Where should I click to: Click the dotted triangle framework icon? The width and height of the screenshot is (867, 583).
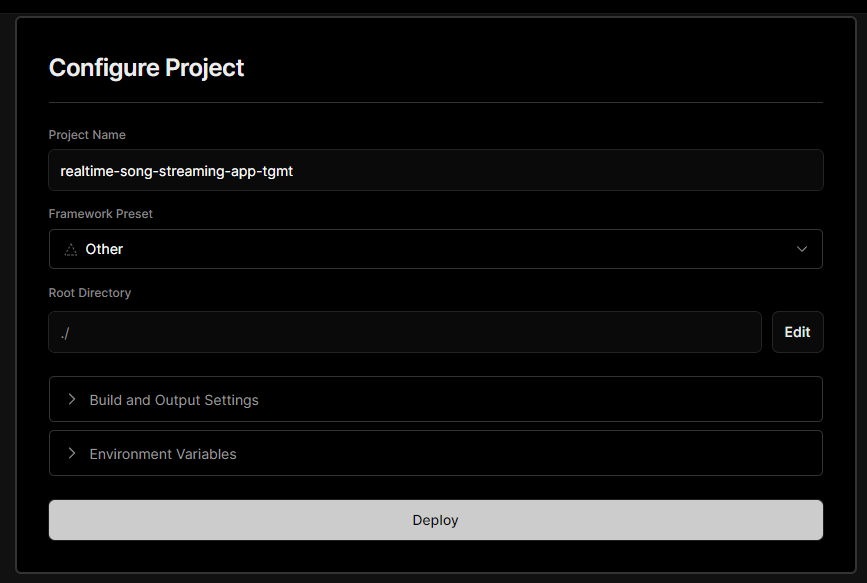point(70,249)
